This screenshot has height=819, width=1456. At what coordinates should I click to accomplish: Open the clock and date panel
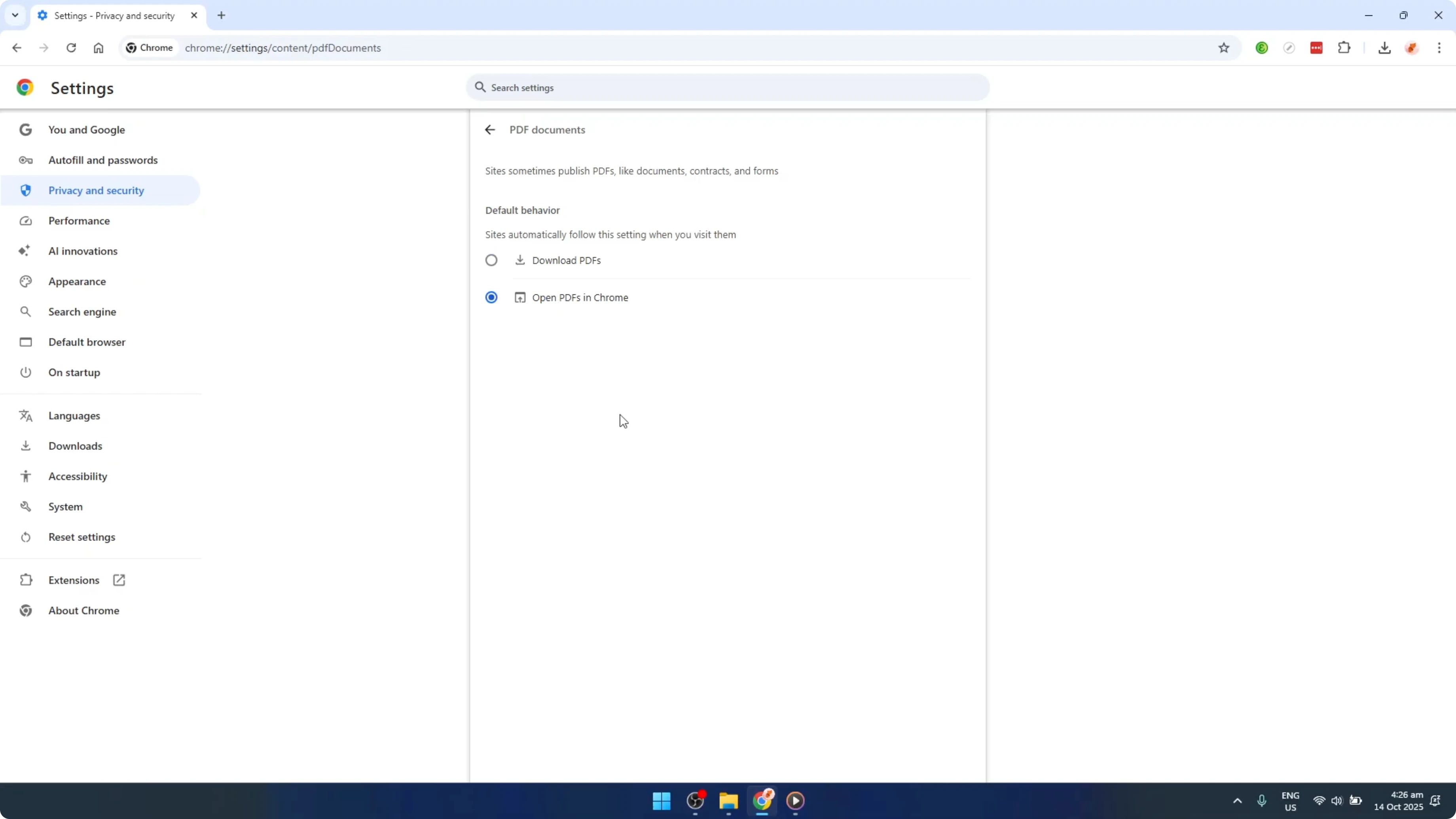pos(1398,801)
